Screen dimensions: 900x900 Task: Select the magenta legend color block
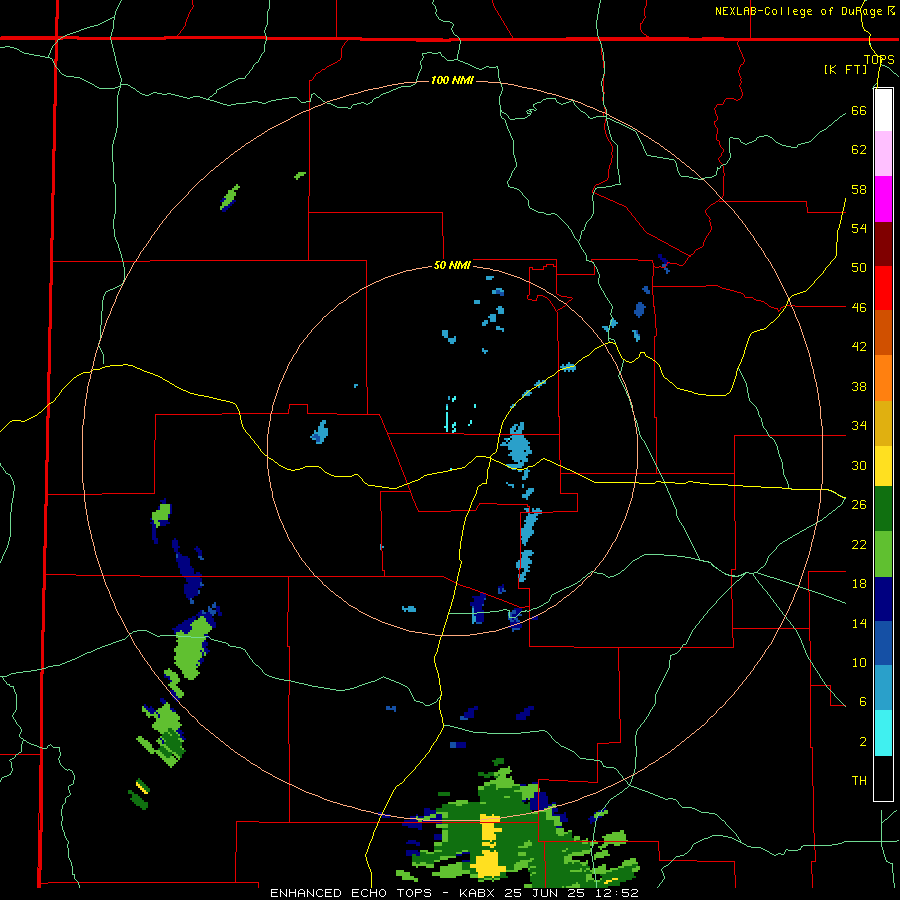click(x=883, y=199)
